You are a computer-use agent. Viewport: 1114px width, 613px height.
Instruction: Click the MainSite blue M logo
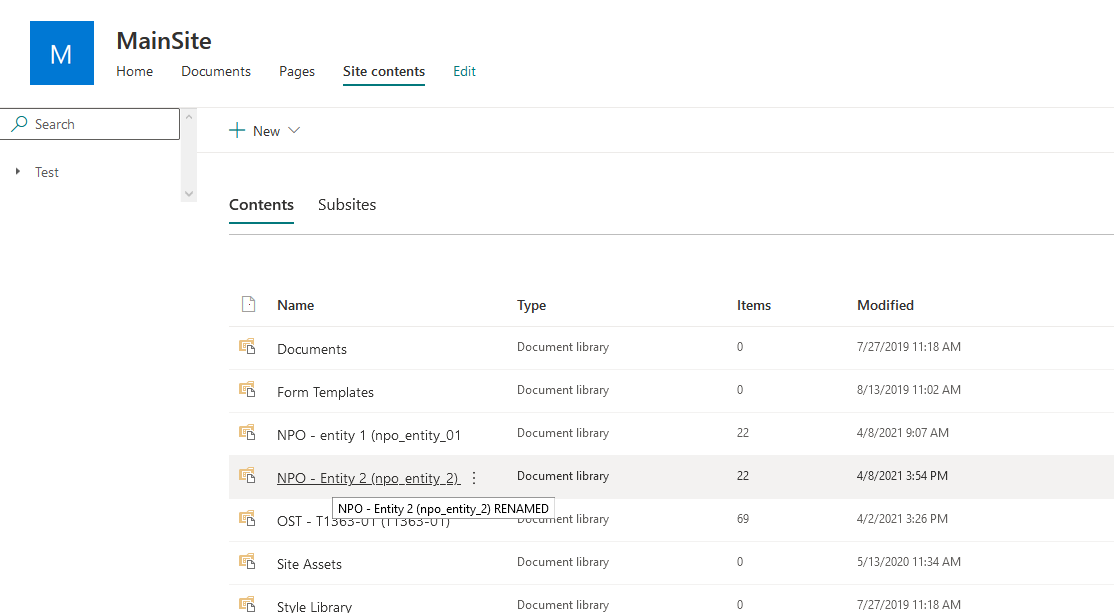tap(62, 53)
